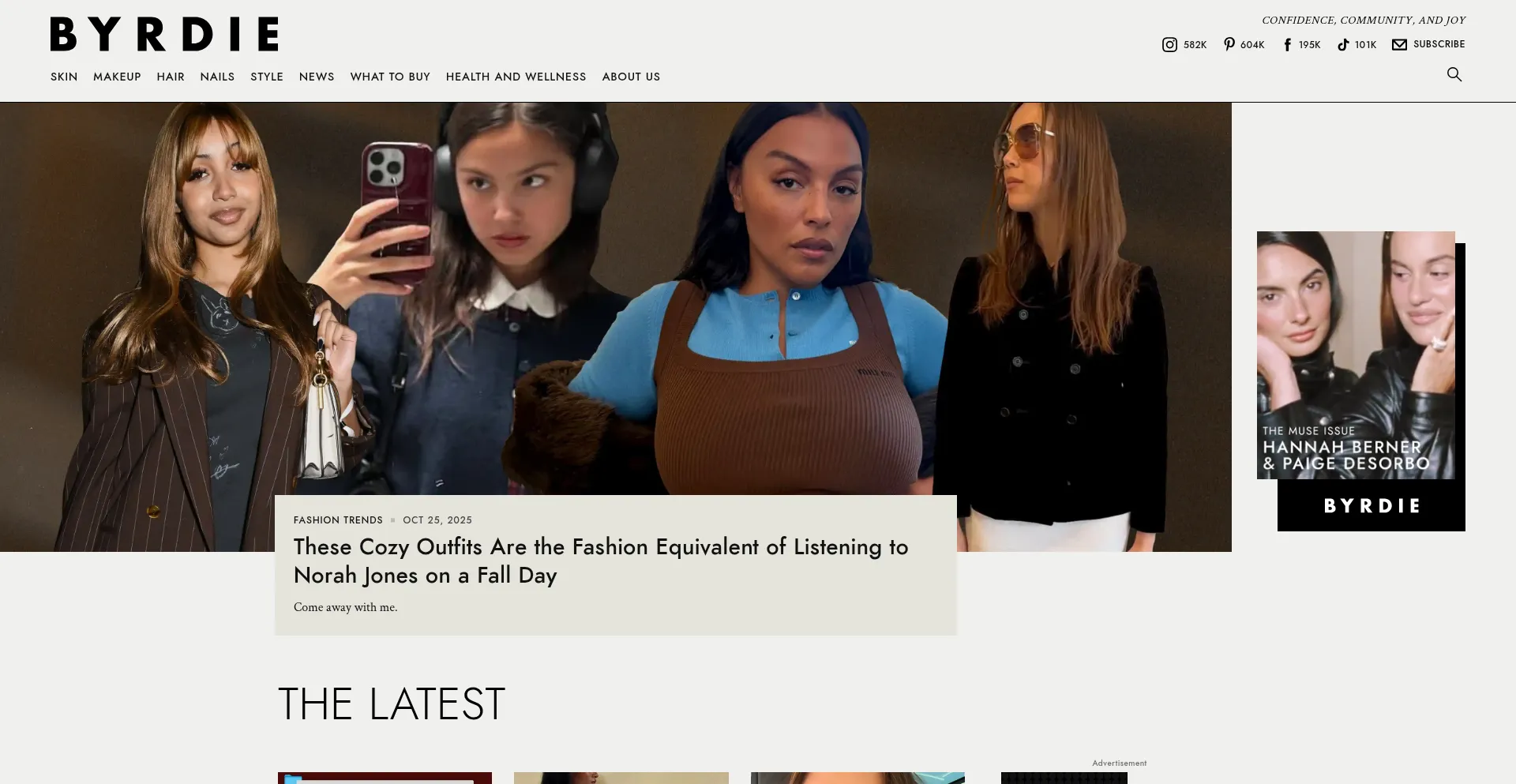Image resolution: width=1516 pixels, height=784 pixels.
Task: Click the hero image of cozy outfits
Action: [x=616, y=300]
